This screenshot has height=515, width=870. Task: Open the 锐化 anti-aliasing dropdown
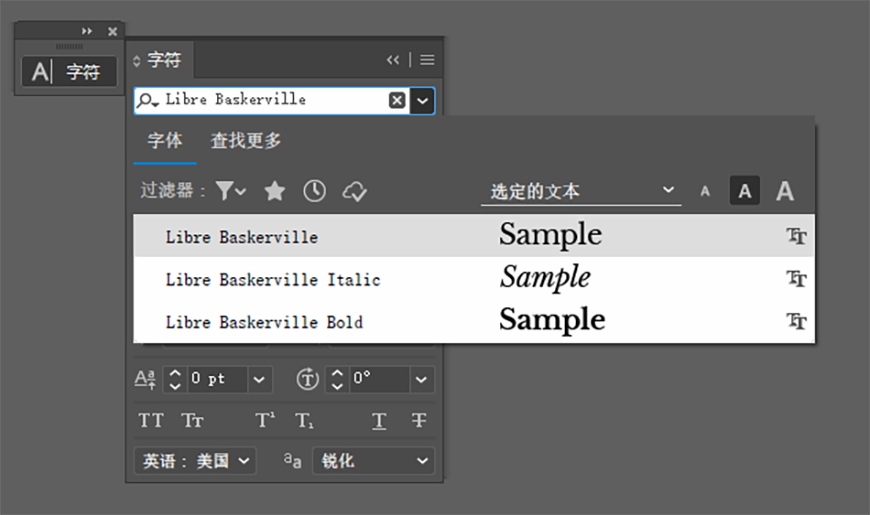(x=373, y=461)
